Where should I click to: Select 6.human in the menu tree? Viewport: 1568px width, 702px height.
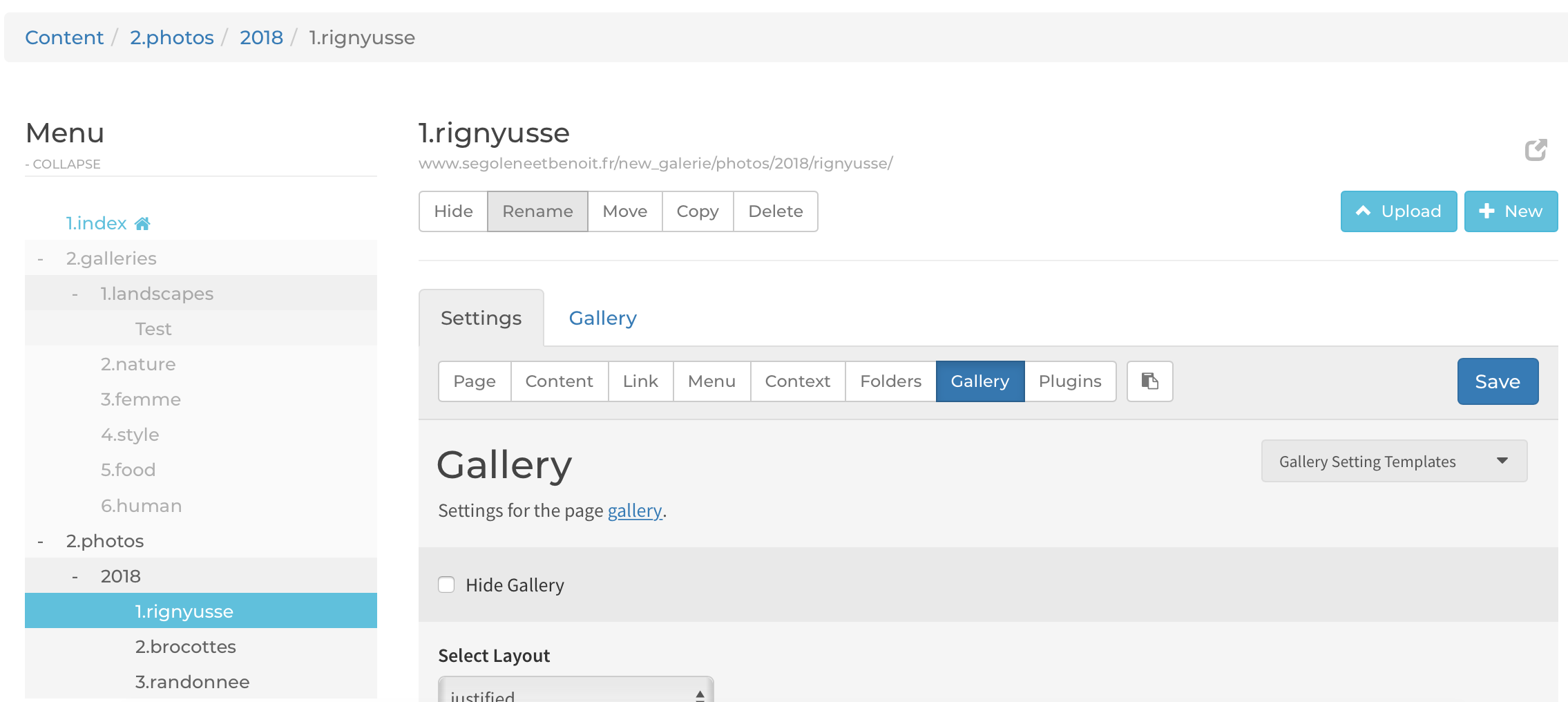pyautogui.click(x=142, y=506)
